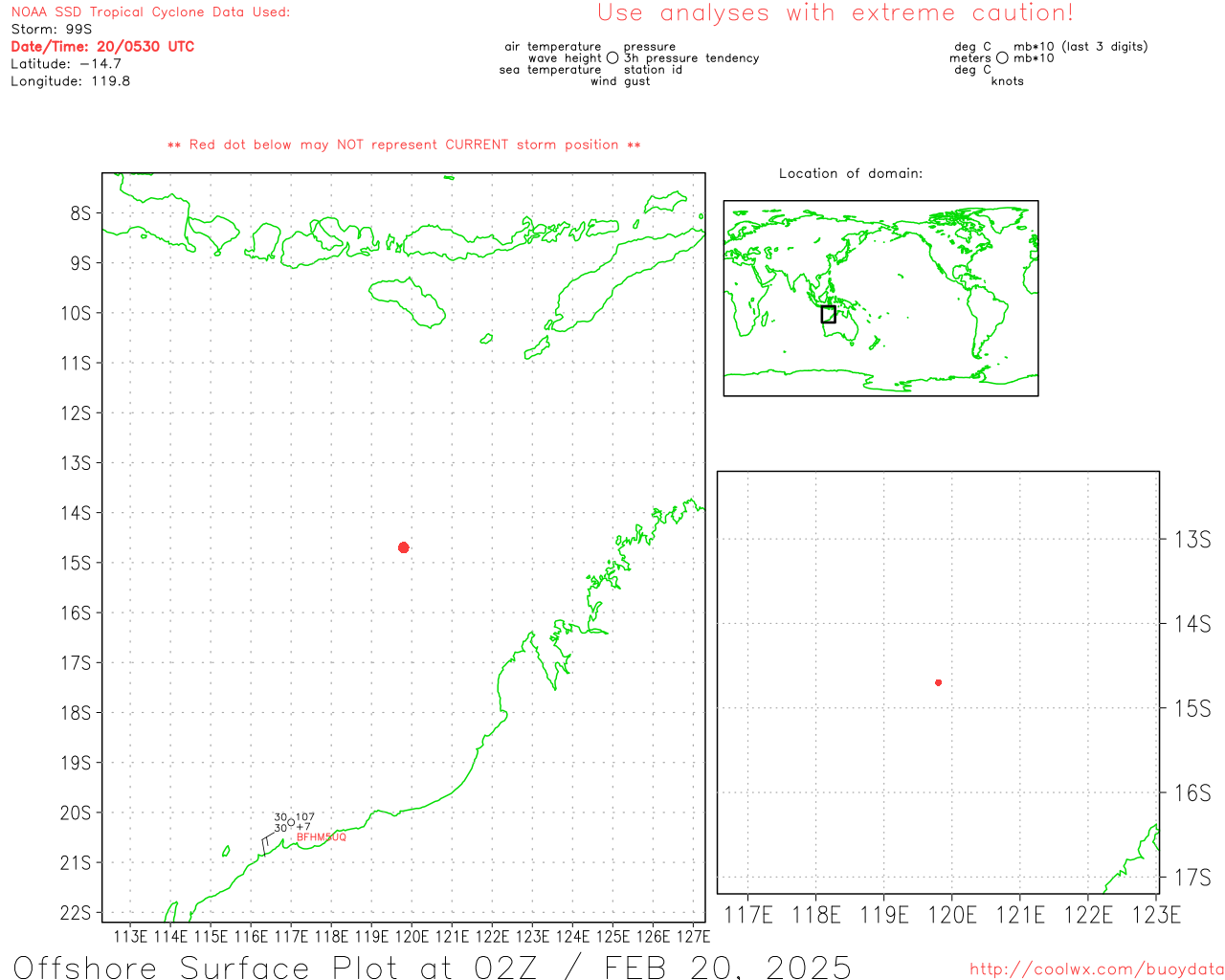The image size is (1225, 980).
Task: Click the black domain box on world map
Action: pyautogui.click(x=829, y=314)
